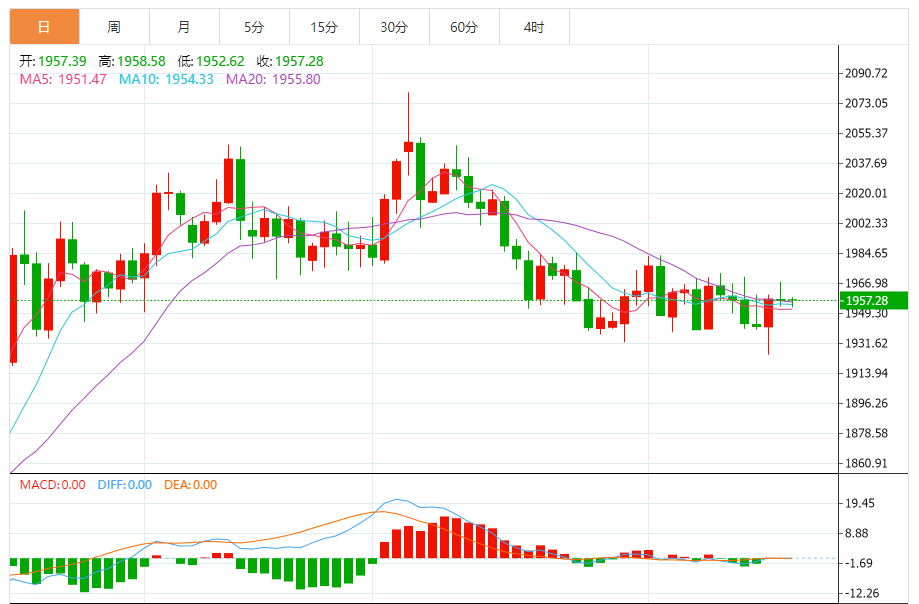
Task: Select the 日 daily chart tab
Action: click(45, 27)
